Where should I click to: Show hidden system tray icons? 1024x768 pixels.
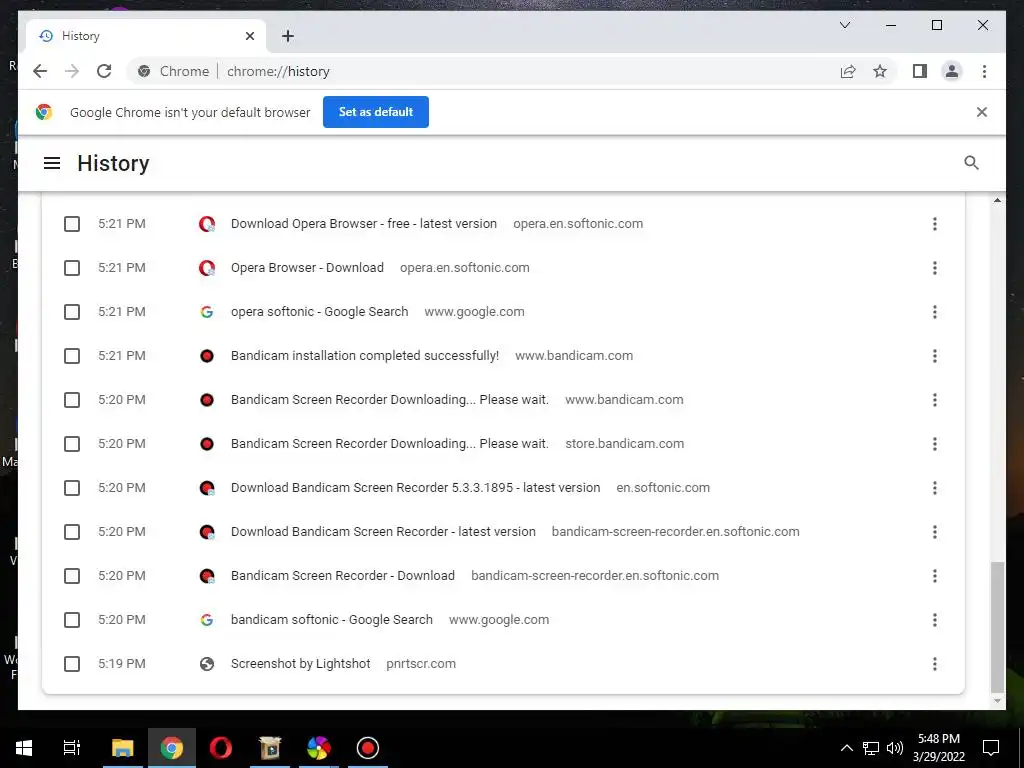(x=846, y=748)
